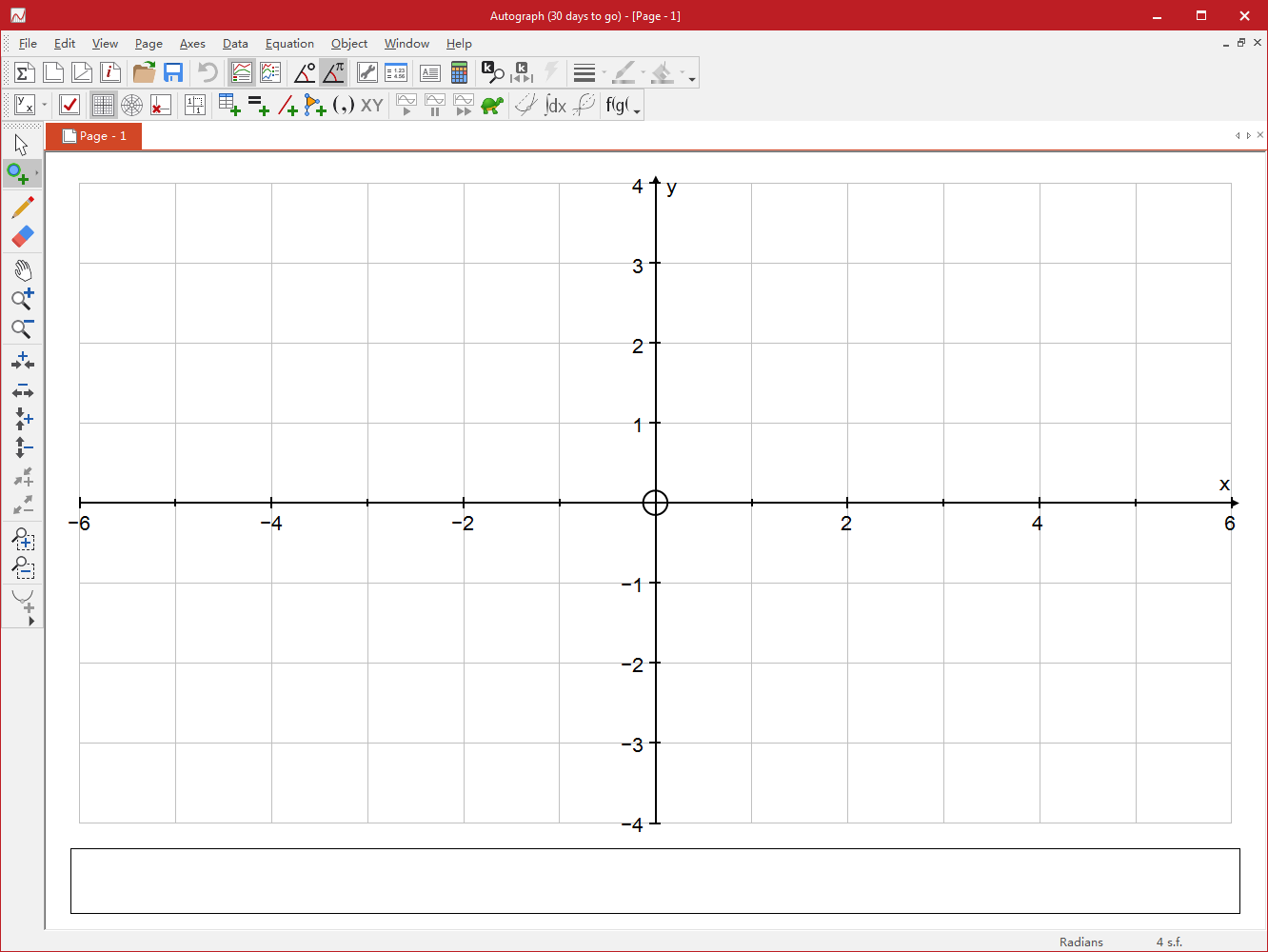1268x952 pixels.
Task: Open the calculator icon in toolbar
Action: point(459,72)
